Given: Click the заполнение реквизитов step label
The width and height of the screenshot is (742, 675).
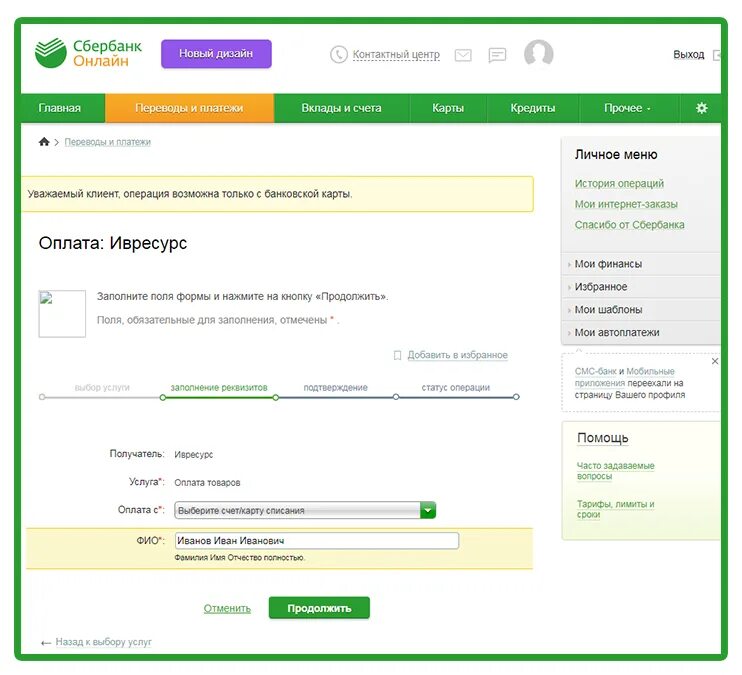Looking at the screenshot, I should coord(219,387).
